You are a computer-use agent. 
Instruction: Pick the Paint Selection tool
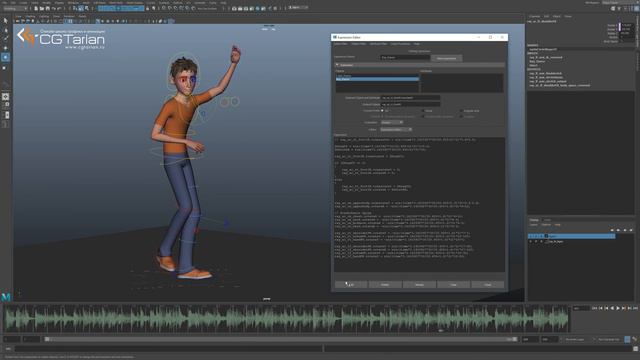tap(5, 39)
